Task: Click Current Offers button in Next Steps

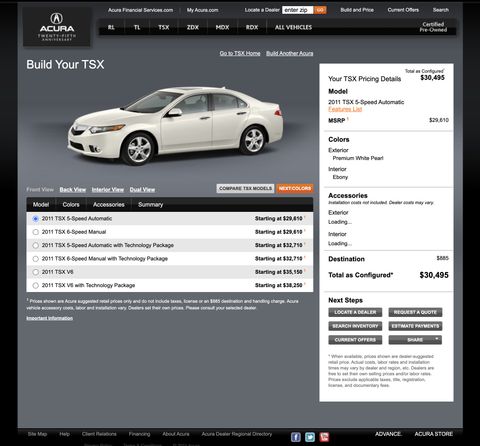Action: tap(355, 340)
